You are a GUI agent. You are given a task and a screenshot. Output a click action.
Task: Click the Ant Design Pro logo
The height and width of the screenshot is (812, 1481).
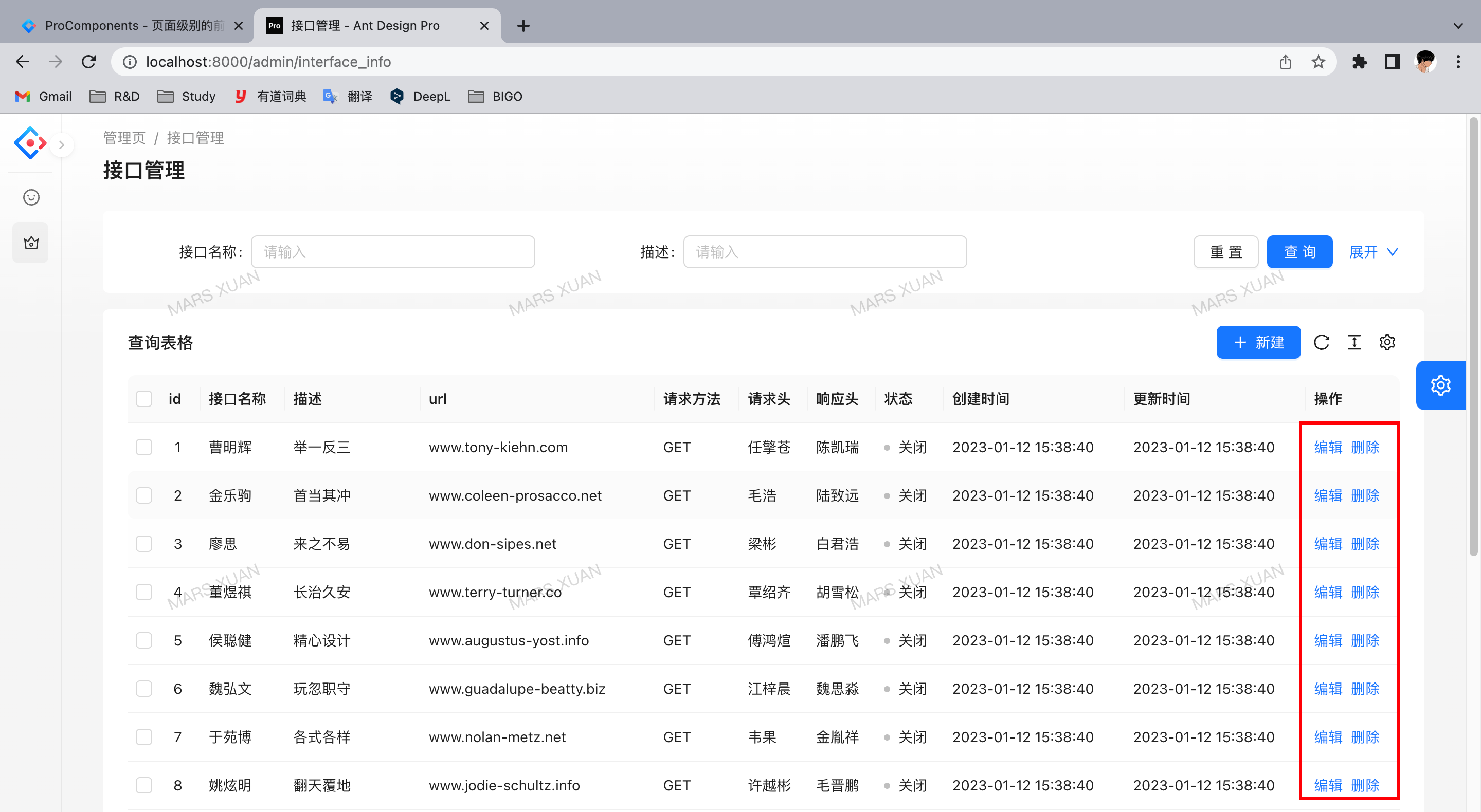tap(29, 142)
